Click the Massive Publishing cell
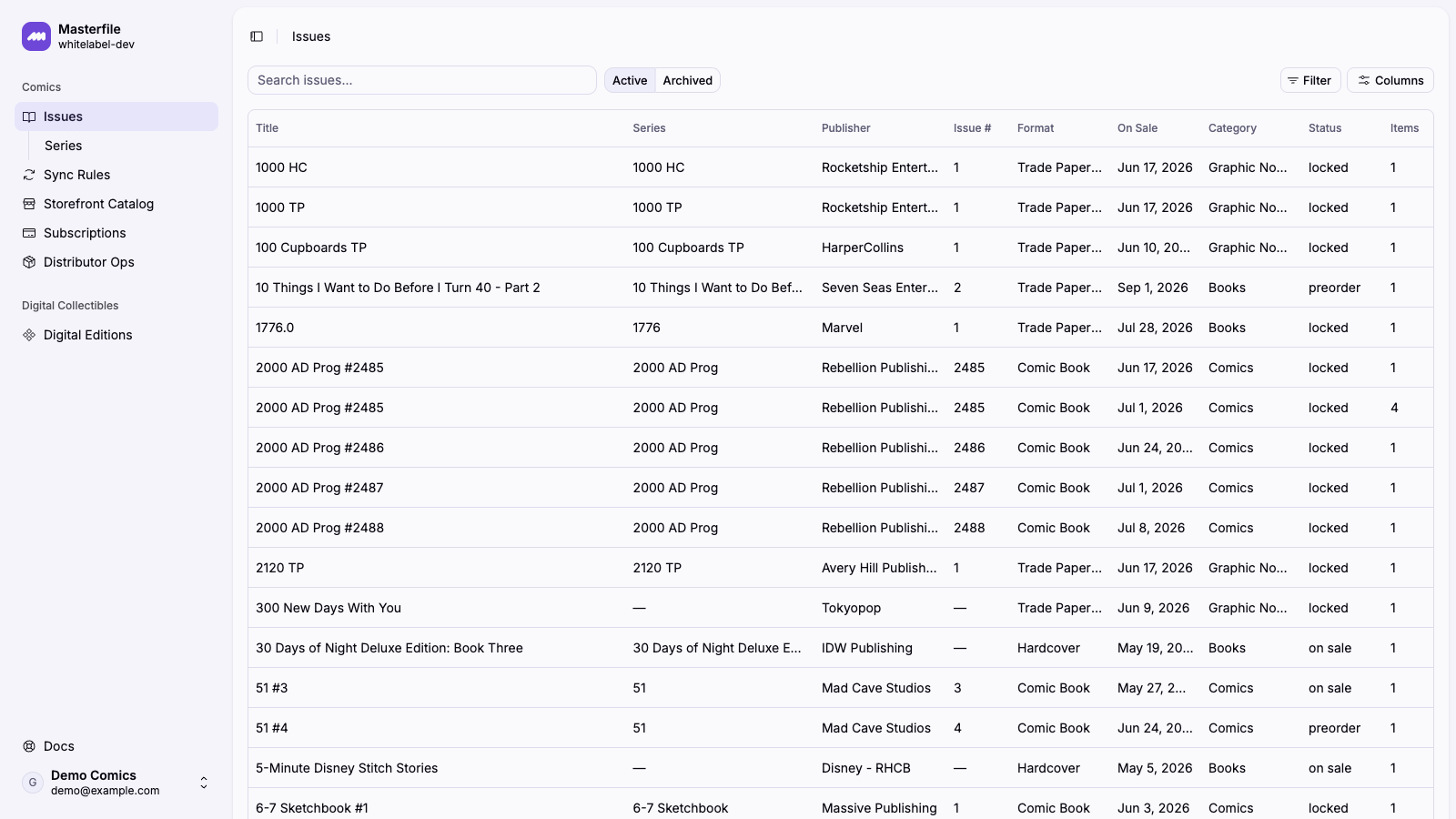1456x819 pixels. pyautogui.click(x=879, y=808)
